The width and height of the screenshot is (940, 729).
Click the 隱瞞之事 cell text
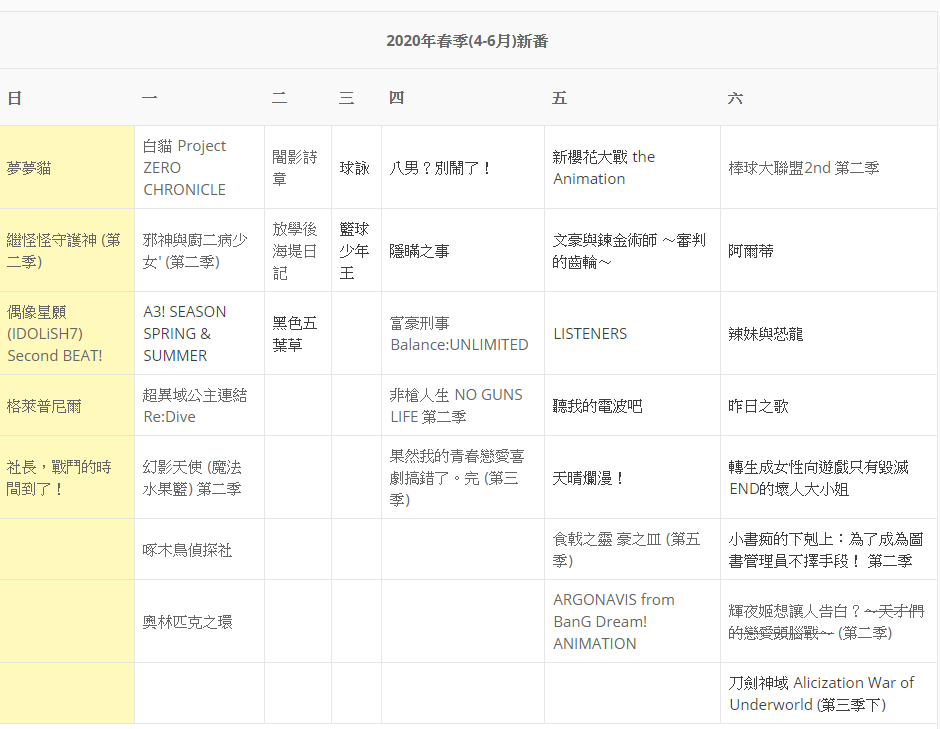coord(419,251)
